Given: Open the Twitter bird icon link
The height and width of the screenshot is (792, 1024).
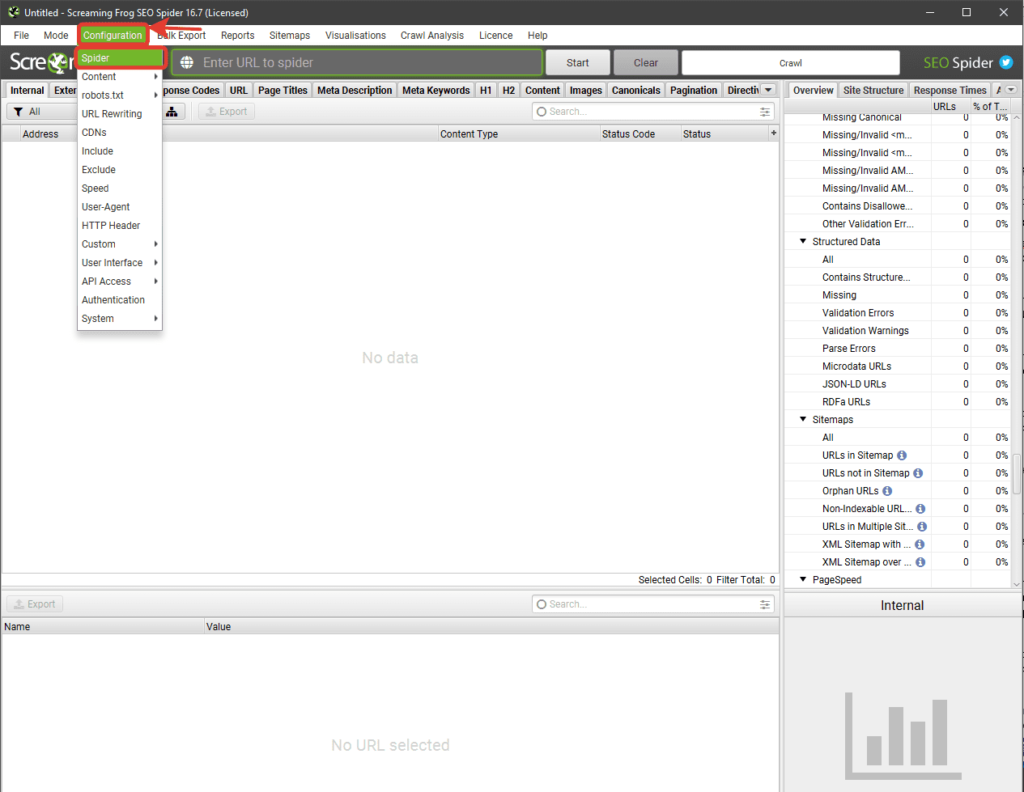Looking at the screenshot, I should point(1006,63).
